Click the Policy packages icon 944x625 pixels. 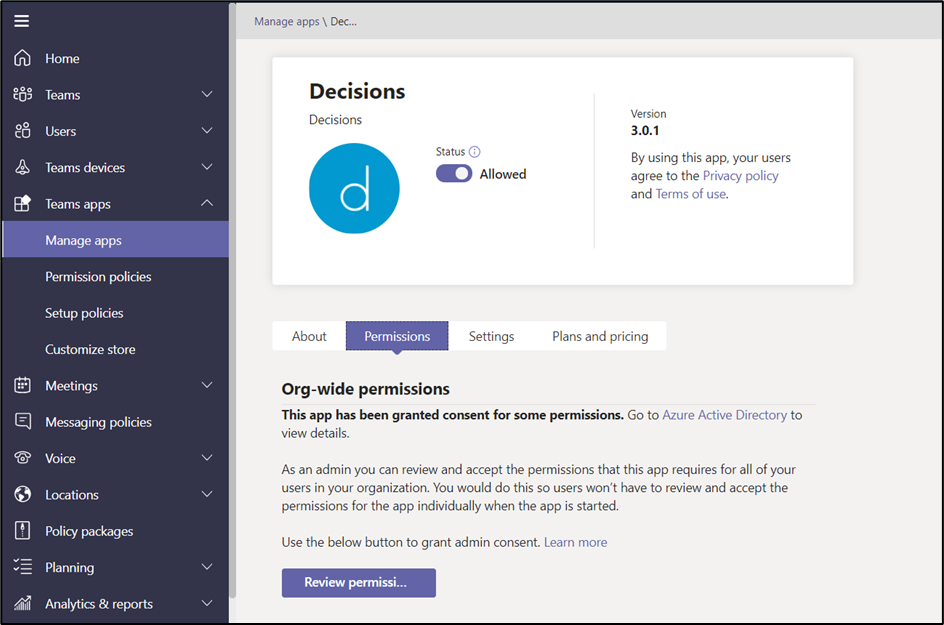coord(22,530)
